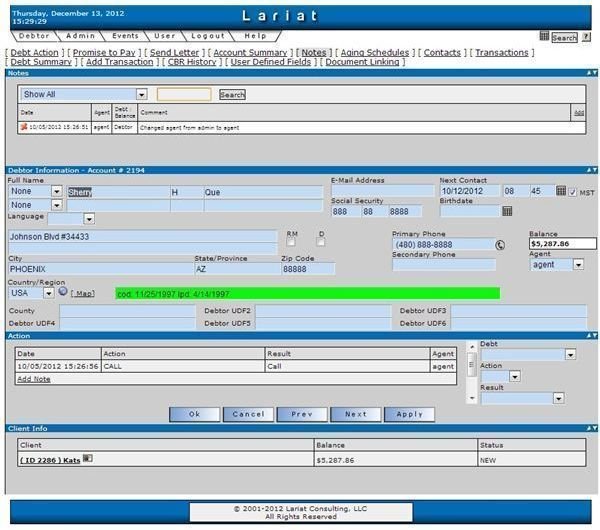Click Add Note link in Action table
The image size is (600, 530).
pos(34,379)
